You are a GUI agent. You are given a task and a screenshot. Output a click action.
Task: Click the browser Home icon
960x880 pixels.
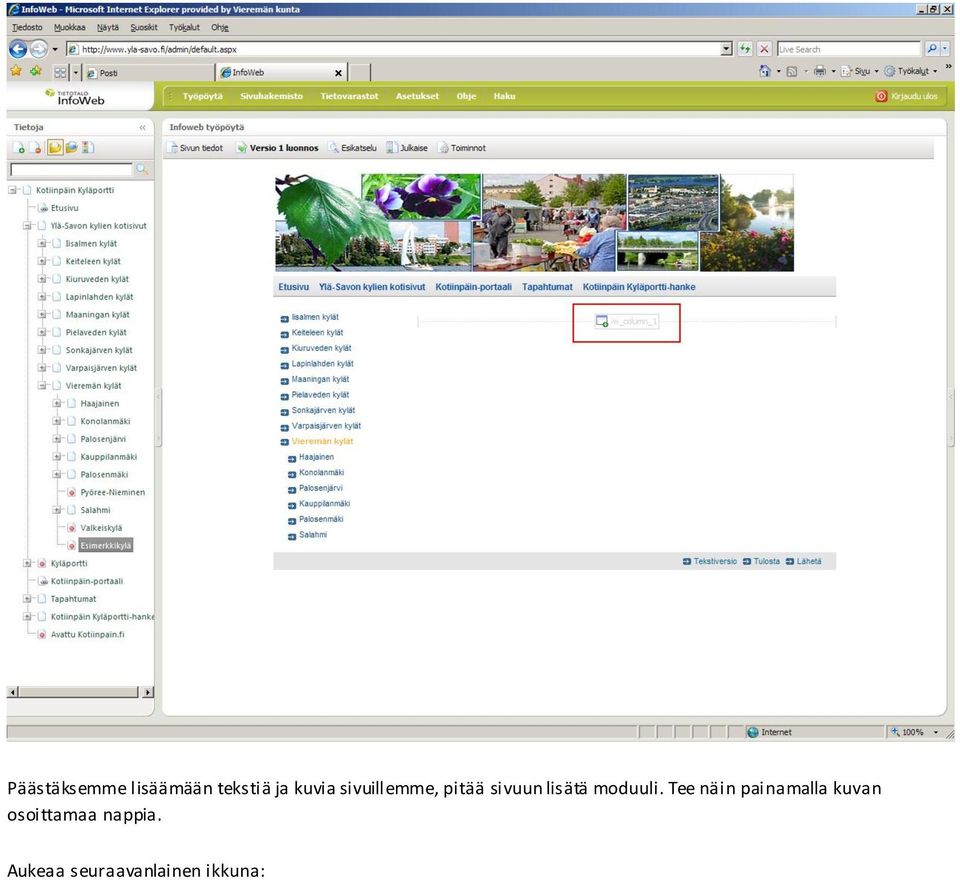point(765,71)
